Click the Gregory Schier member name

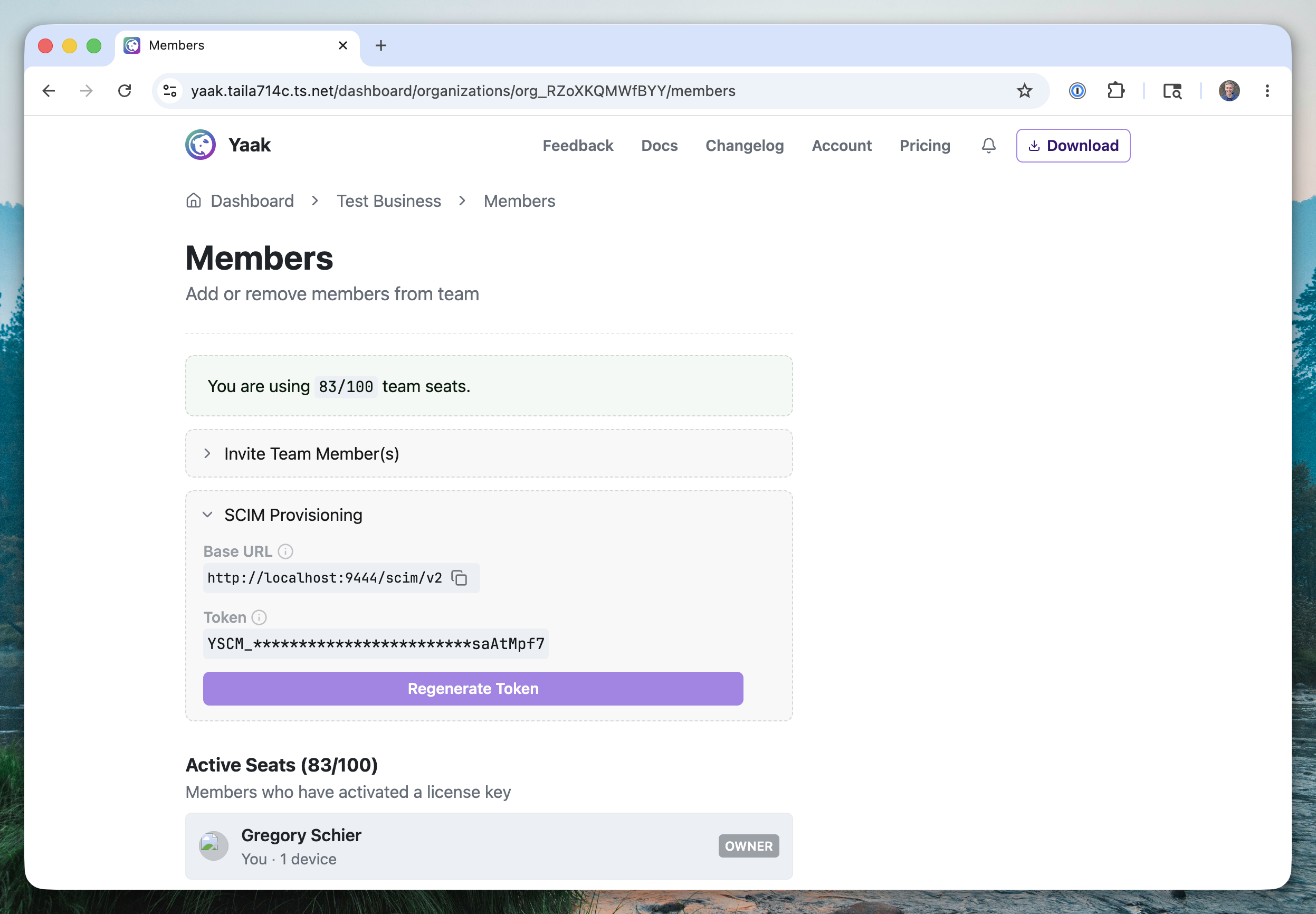coord(301,835)
